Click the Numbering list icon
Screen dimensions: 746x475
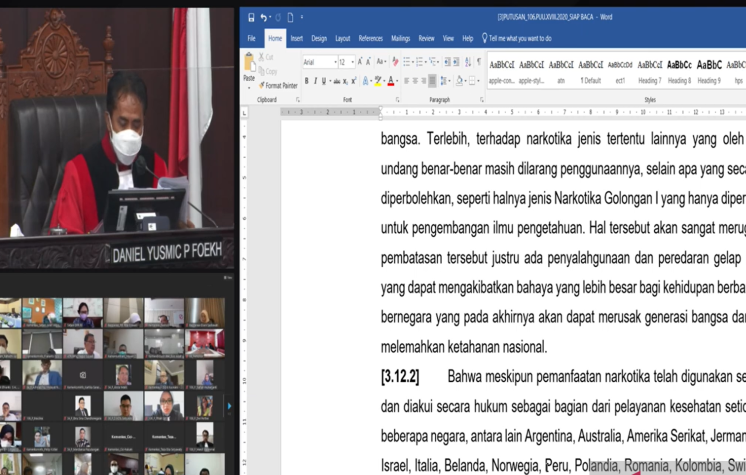(420, 62)
